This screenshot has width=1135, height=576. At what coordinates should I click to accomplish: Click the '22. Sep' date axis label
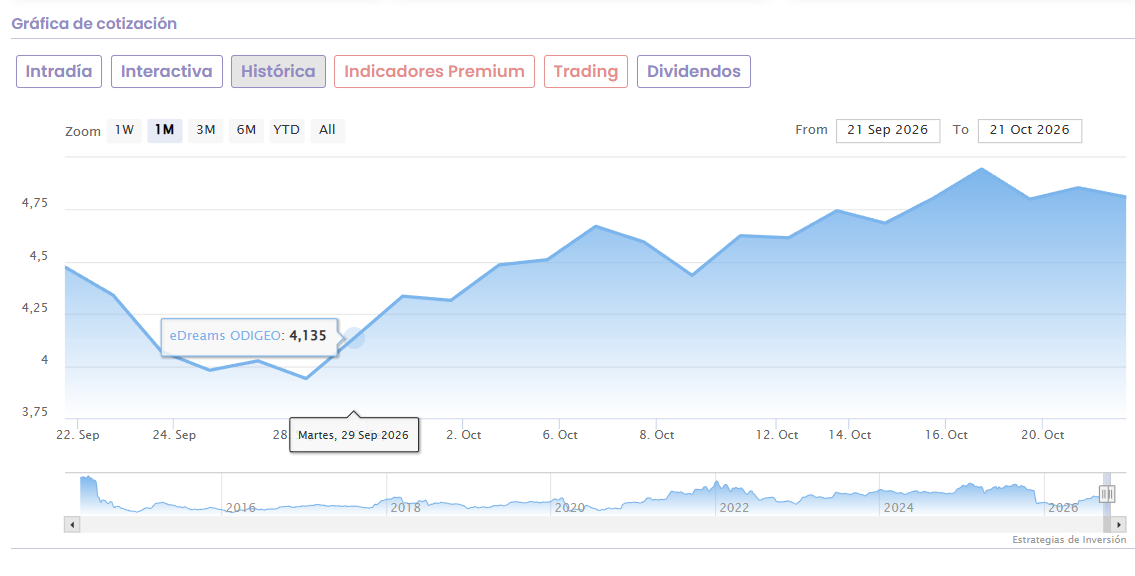coord(77,435)
